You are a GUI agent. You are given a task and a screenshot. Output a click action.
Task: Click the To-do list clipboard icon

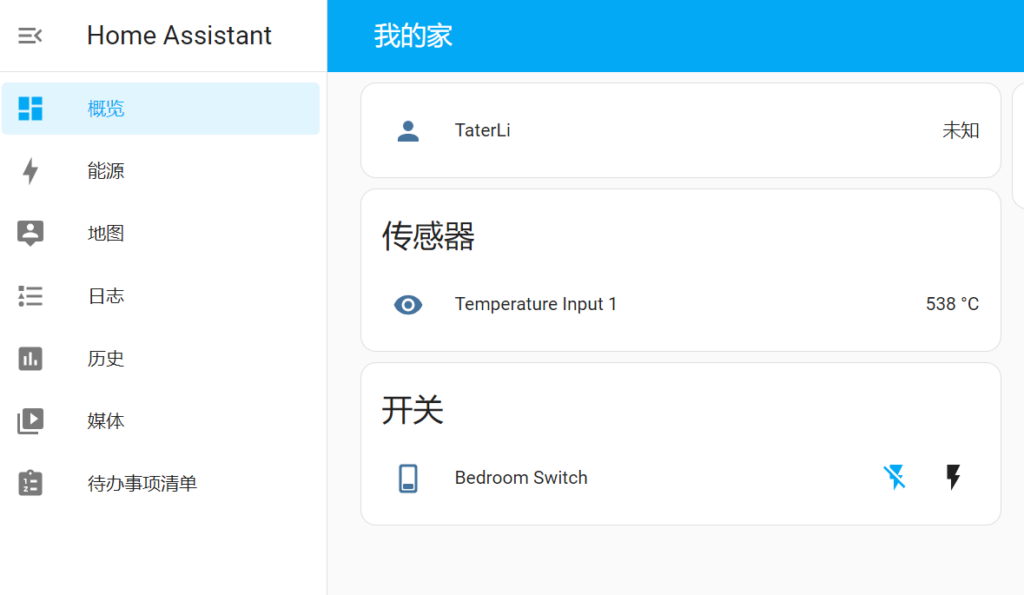[x=30, y=483]
